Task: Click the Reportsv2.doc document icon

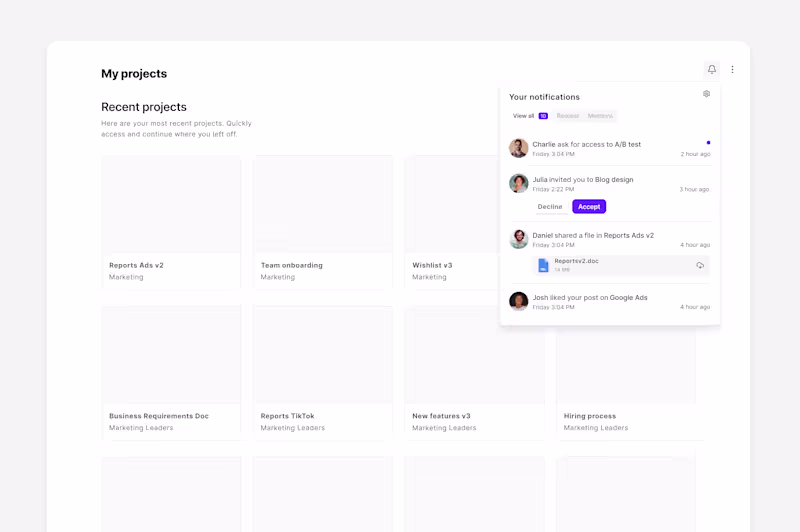Action: point(543,265)
